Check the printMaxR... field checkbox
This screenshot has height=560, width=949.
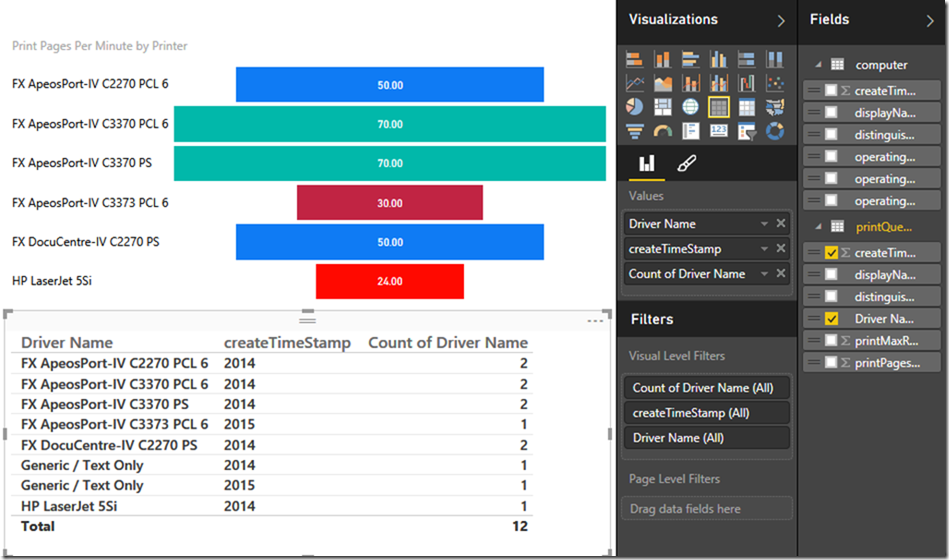tap(831, 340)
